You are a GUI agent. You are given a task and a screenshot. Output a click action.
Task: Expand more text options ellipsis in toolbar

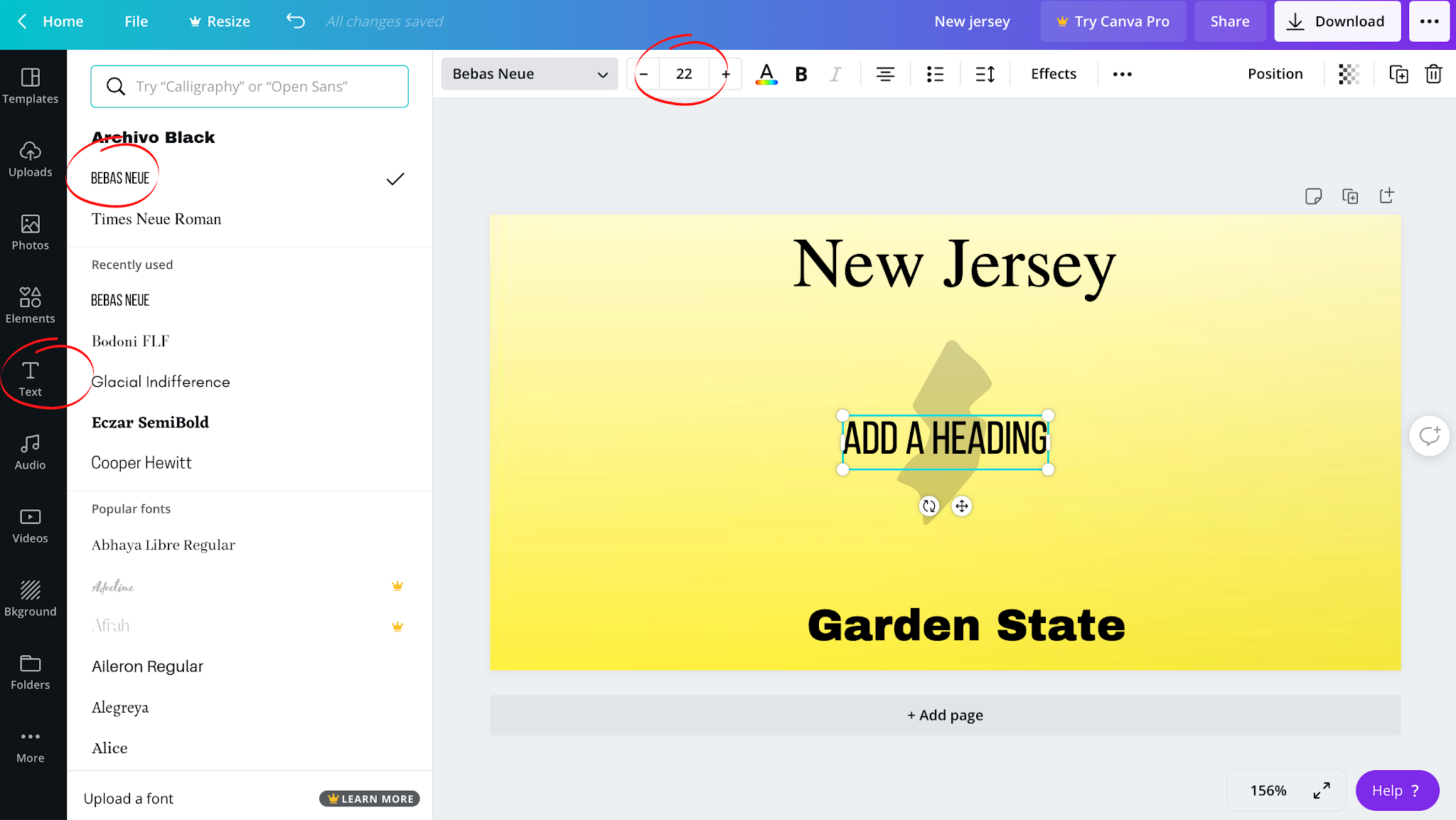click(x=1122, y=74)
